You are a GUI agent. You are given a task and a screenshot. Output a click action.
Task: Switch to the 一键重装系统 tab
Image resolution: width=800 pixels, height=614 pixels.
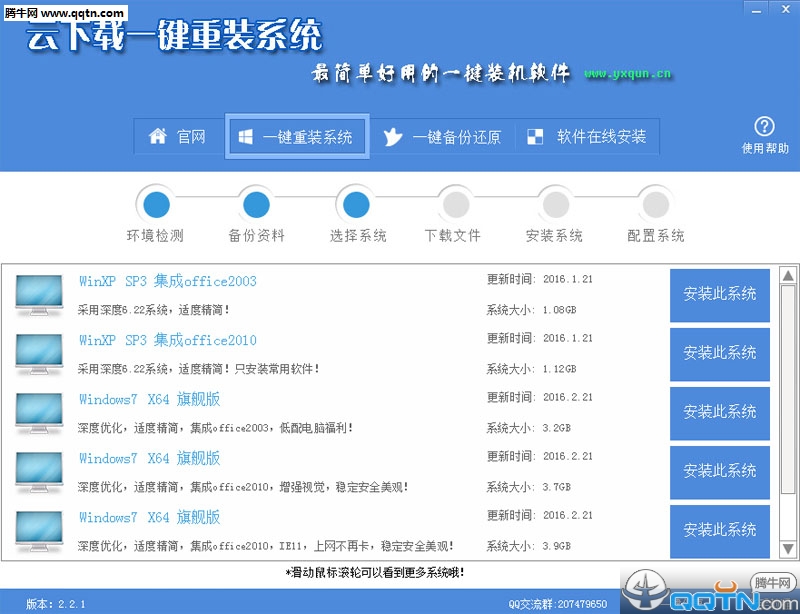(298, 137)
